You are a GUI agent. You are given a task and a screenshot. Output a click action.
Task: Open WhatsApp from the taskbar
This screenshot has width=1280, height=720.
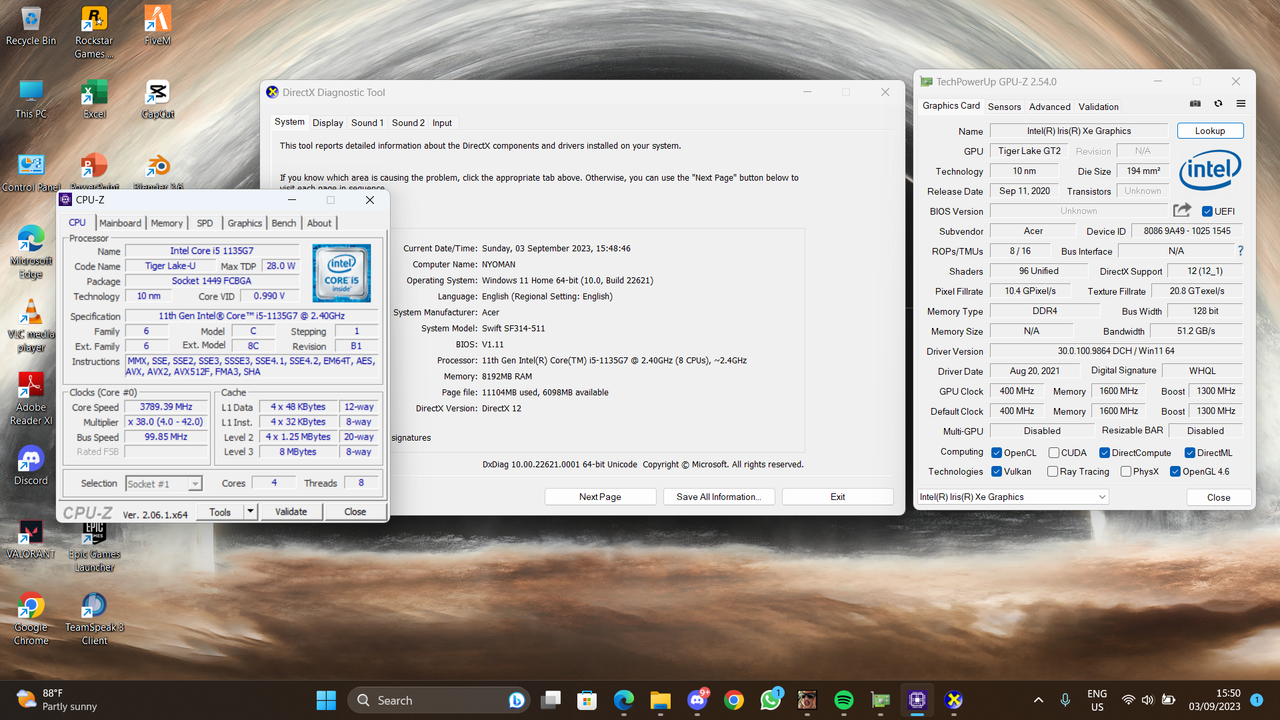(770, 700)
